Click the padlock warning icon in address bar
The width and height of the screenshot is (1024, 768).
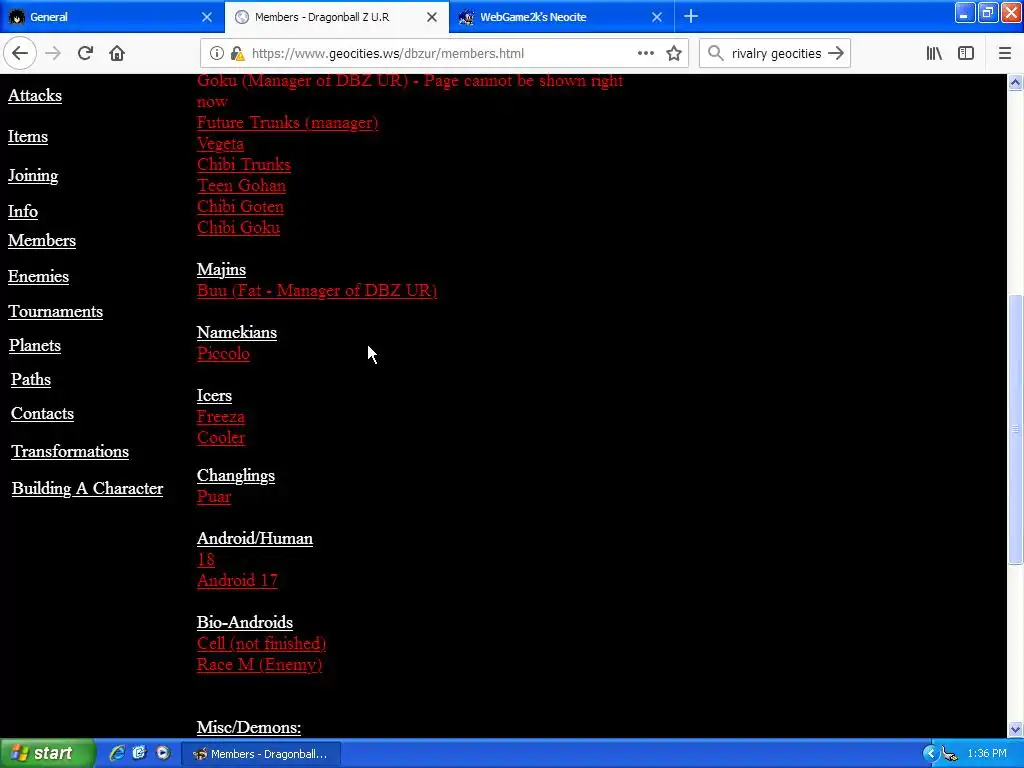[237, 54]
